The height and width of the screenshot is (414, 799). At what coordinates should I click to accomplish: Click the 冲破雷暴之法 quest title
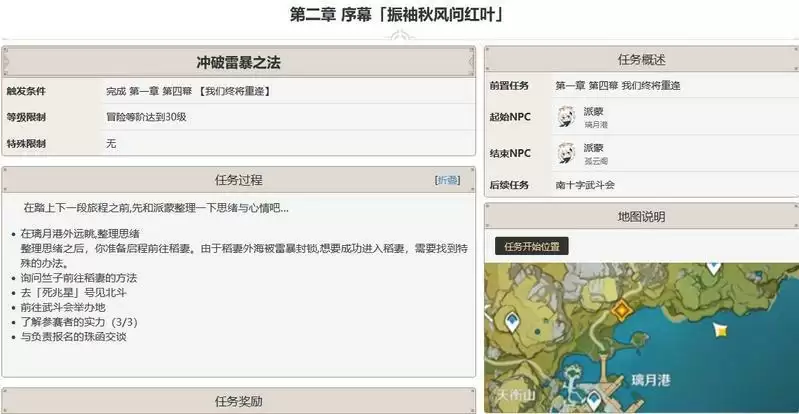pos(238,63)
